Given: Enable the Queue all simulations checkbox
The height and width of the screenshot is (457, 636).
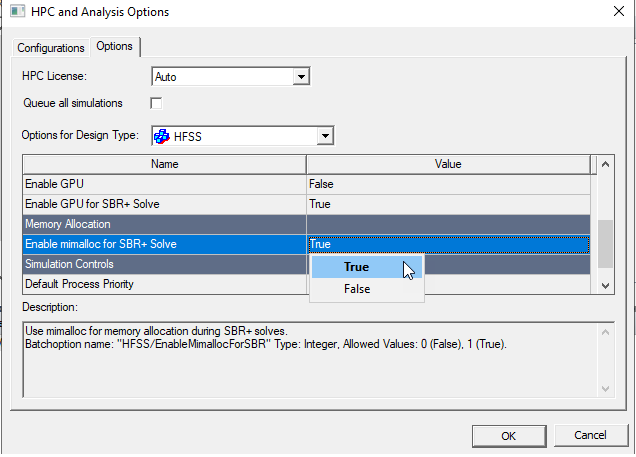Looking at the screenshot, I should click(156, 103).
